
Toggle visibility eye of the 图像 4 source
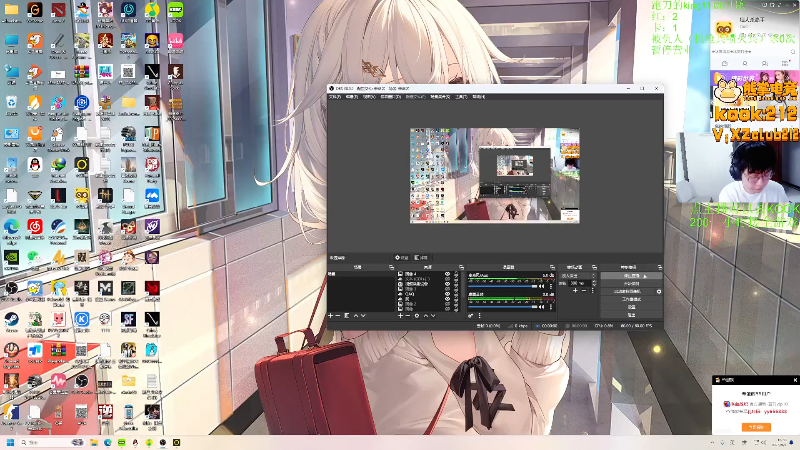(447, 274)
